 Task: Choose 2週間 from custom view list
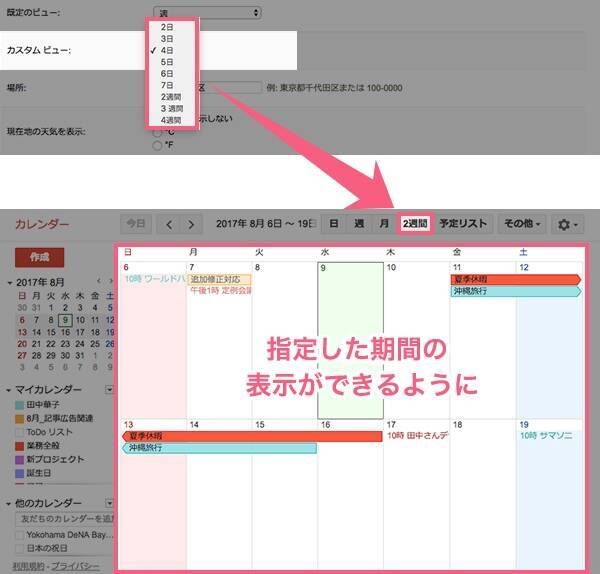(x=170, y=97)
